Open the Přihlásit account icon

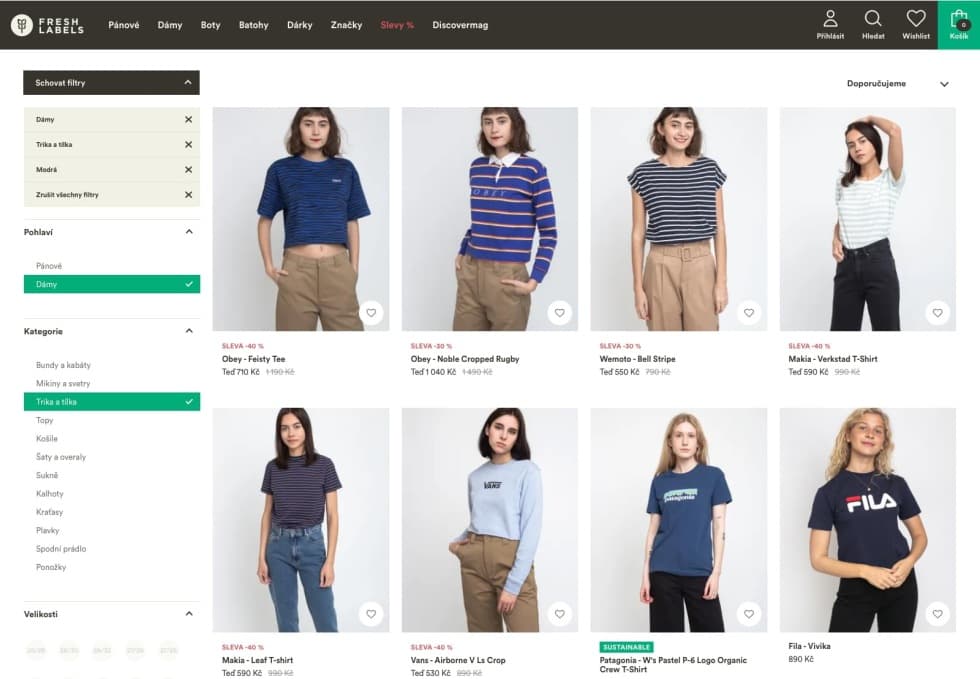tap(830, 25)
